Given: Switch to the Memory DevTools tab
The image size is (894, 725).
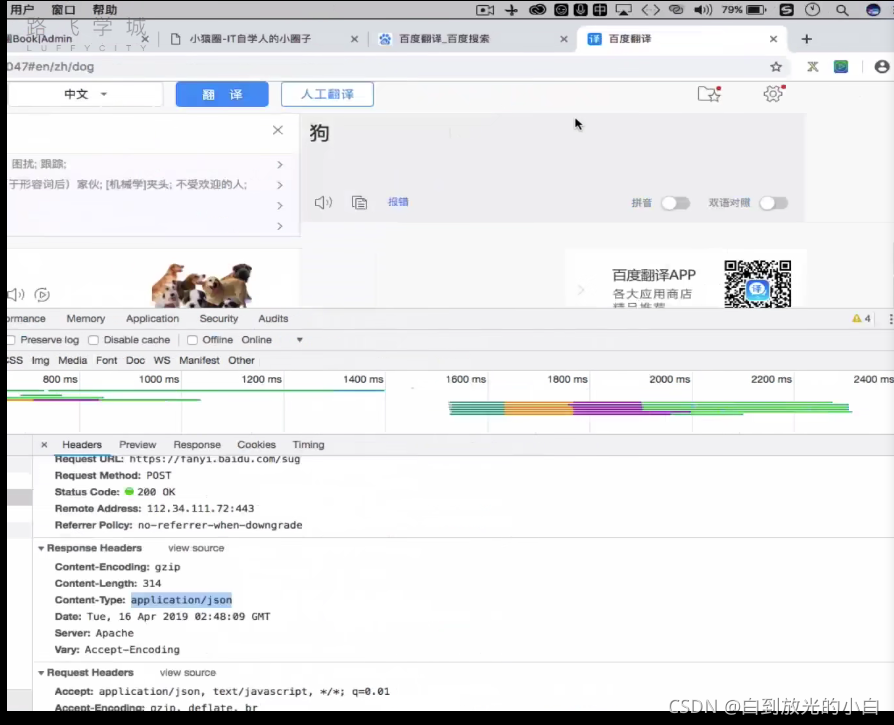Looking at the screenshot, I should point(86,319).
